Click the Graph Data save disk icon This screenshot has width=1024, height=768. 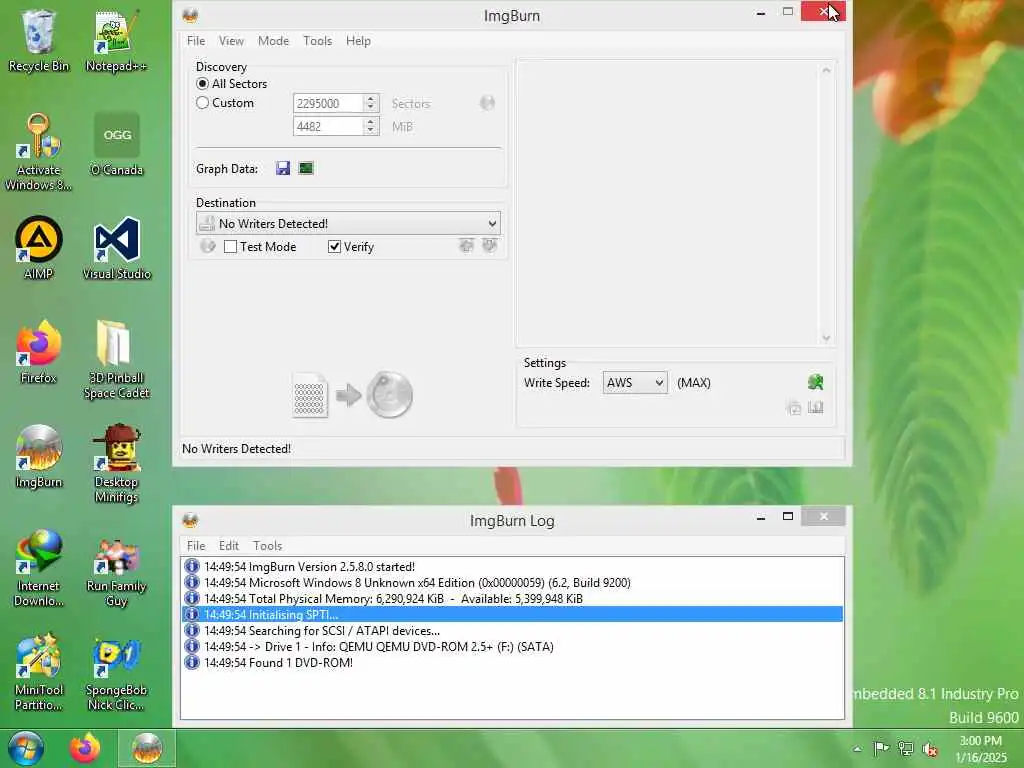point(283,168)
